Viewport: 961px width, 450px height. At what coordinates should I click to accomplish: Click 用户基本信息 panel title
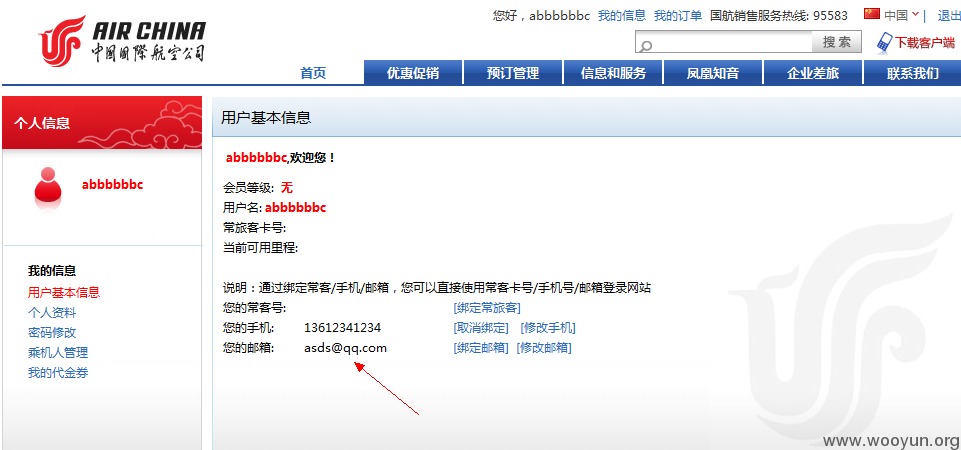pos(266,118)
